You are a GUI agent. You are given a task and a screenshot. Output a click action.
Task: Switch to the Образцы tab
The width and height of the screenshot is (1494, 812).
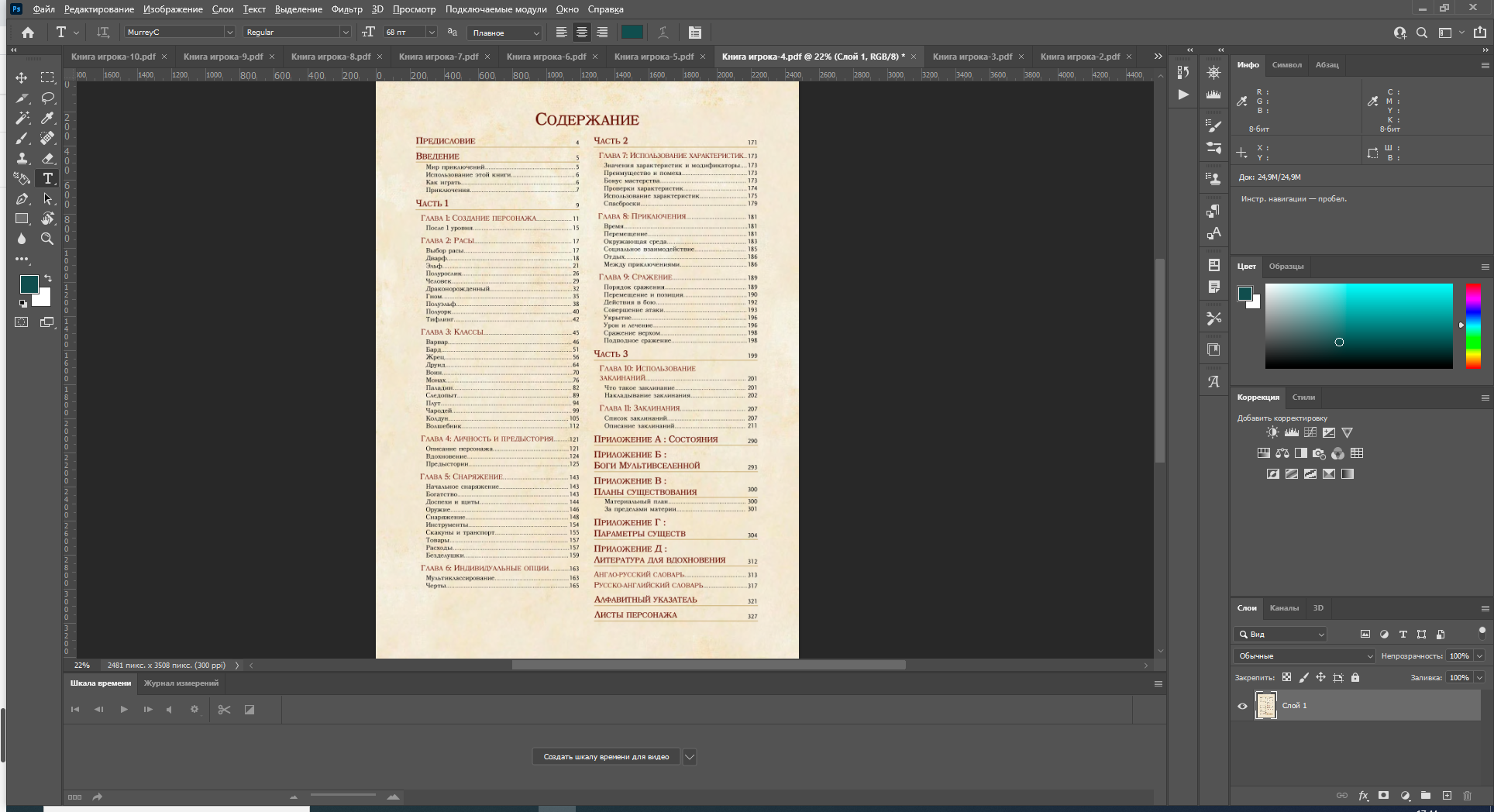click(x=1286, y=267)
